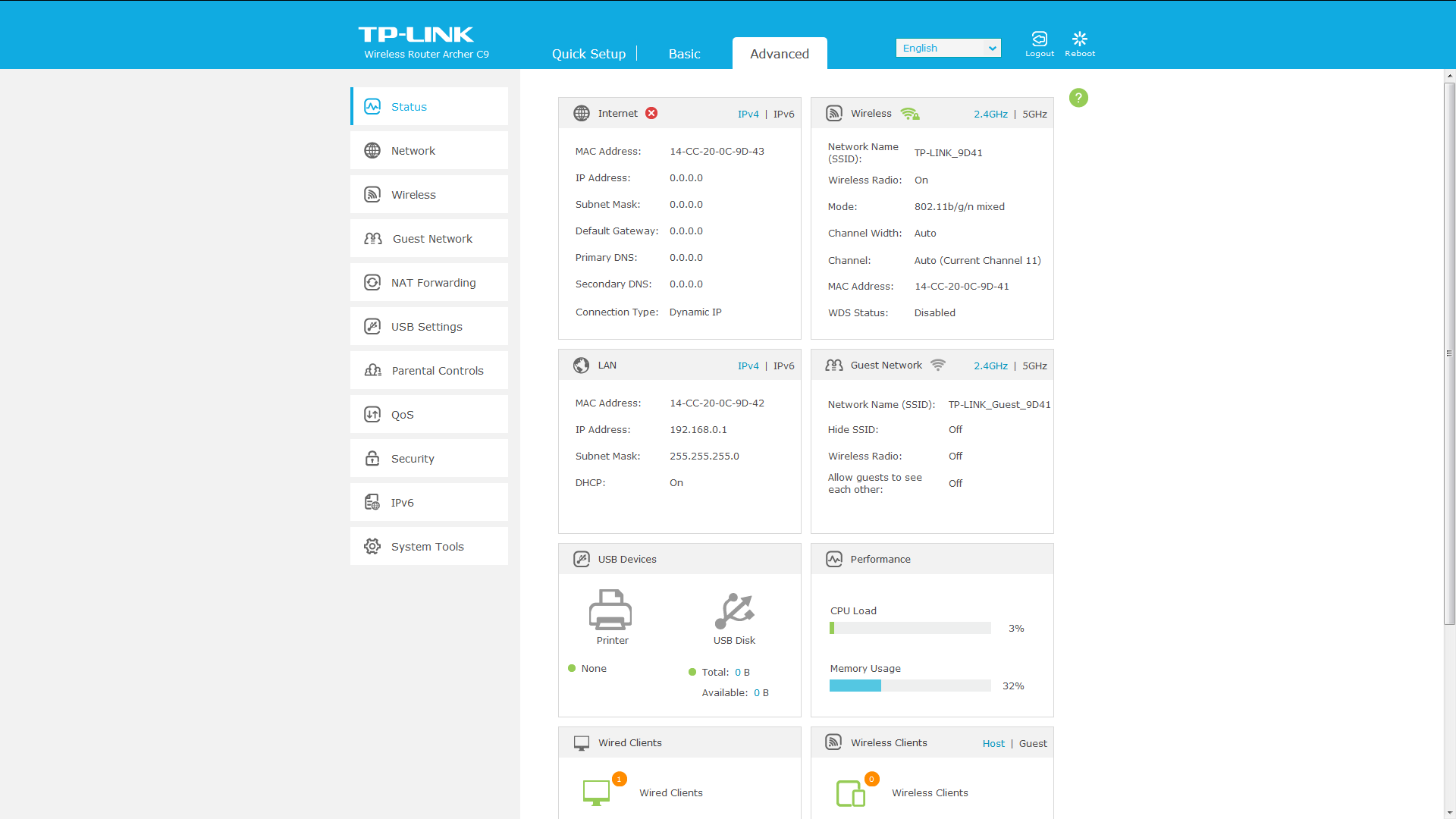Viewport: 1456px width, 819px height.
Task: Click the gray Guest Network Wi-Fi icon
Action: coord(938,365)
